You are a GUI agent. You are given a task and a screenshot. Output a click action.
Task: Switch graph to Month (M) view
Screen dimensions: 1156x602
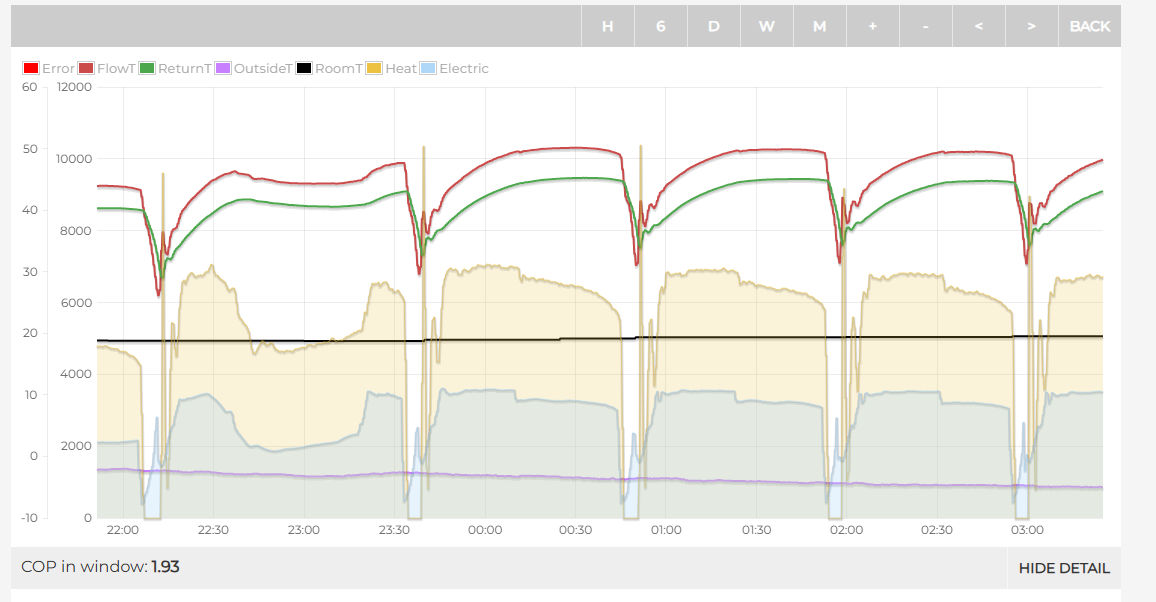click(819, 27)
